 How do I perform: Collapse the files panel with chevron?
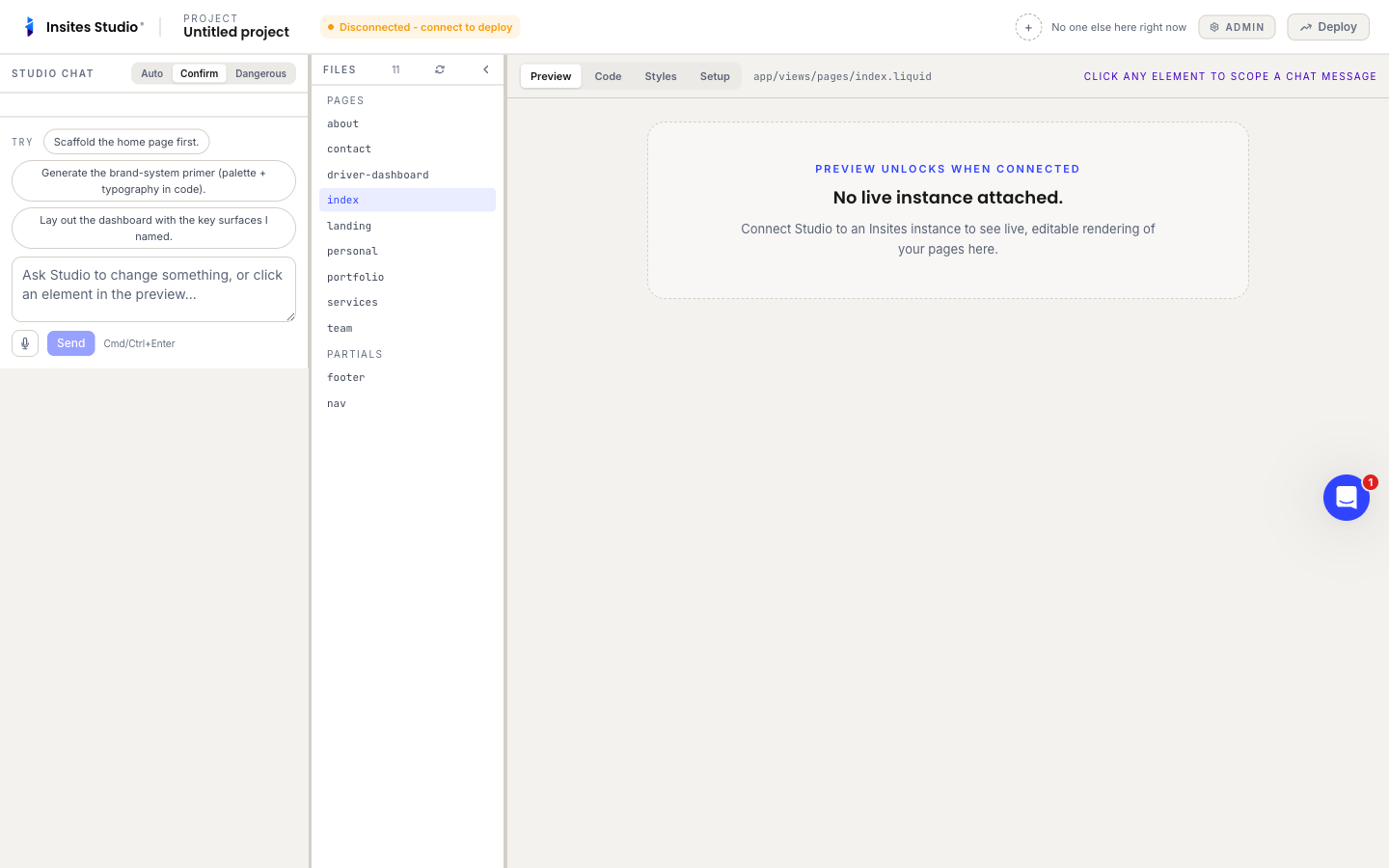(x=486, y=69)
